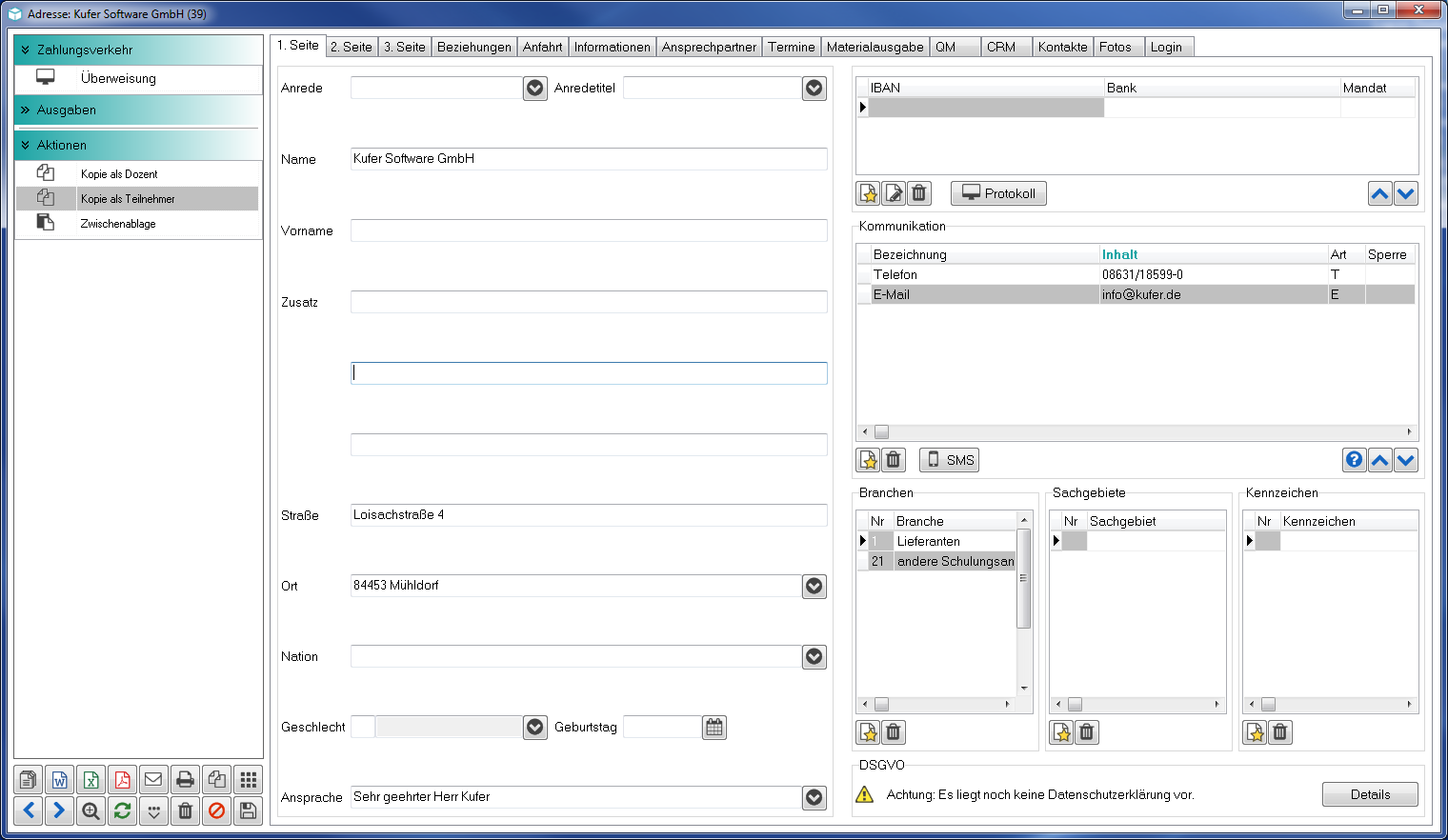The image size is (1448, 840).
Task: Click the SMS button
Action: (950, 460)
